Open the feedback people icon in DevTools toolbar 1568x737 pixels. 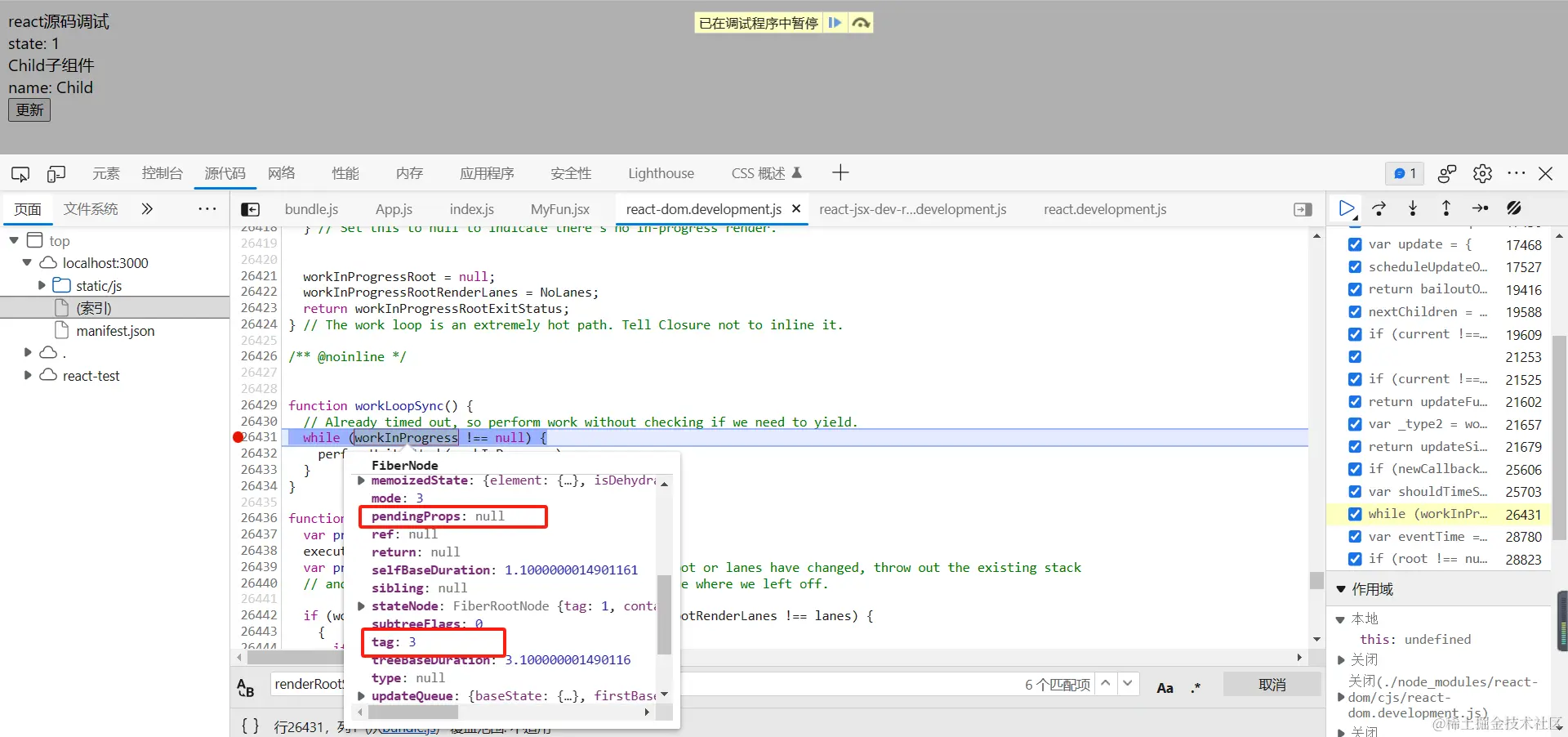pyautogui.click(x=1447, y=173)
